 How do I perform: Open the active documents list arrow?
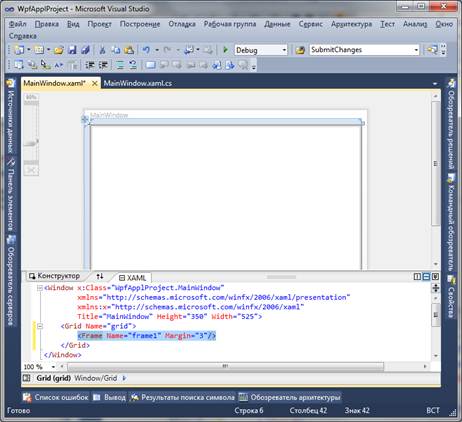(x=435, y=84)
